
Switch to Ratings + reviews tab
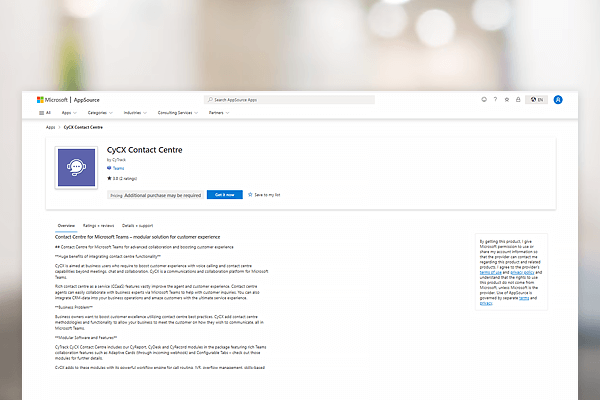[x=98, y=226]
